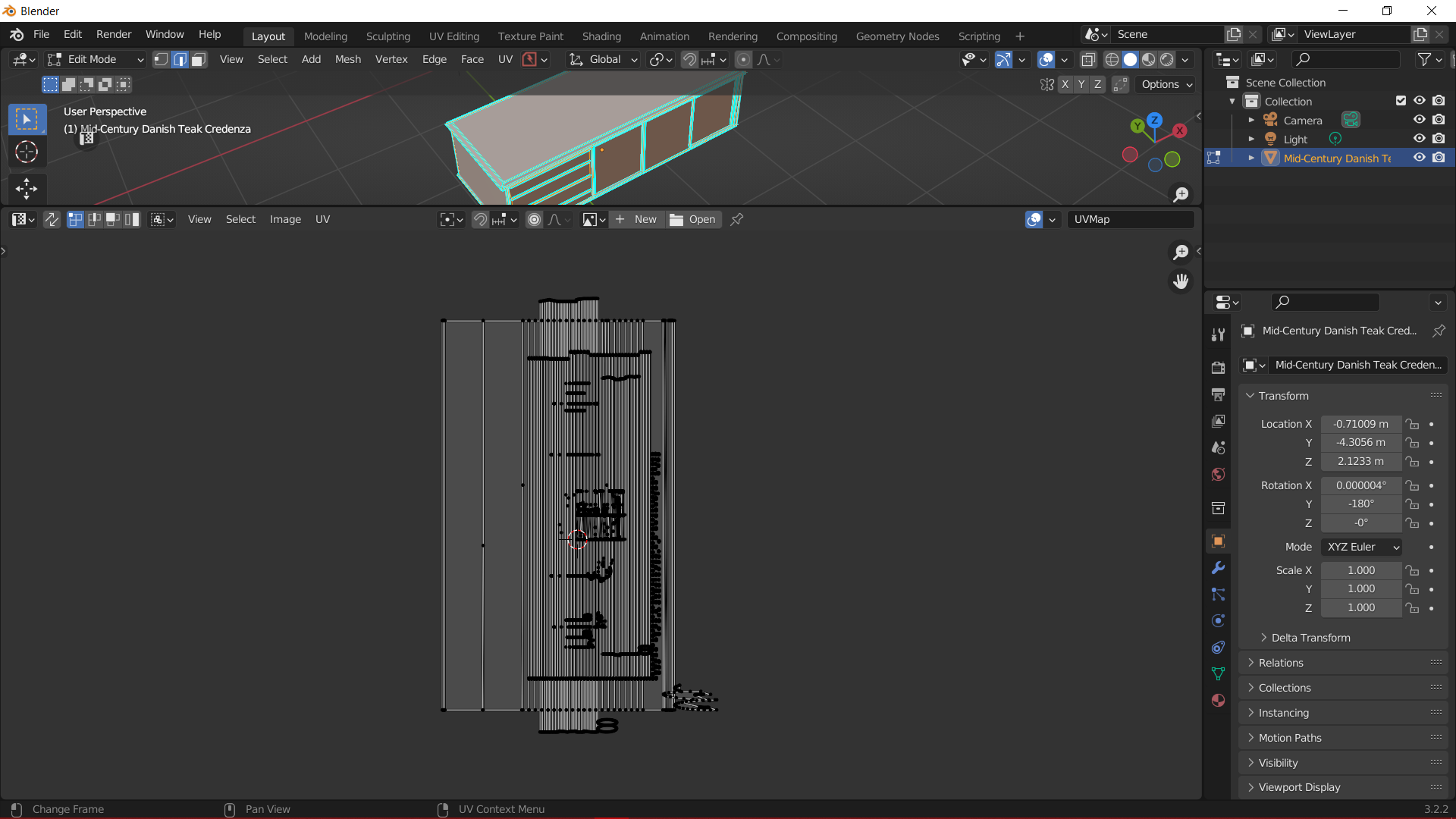This screenshot has height=819, width=1456.
Task: Click the red X axis gizmo ball
Action: pyautogui.click(x=1180, y=130)
